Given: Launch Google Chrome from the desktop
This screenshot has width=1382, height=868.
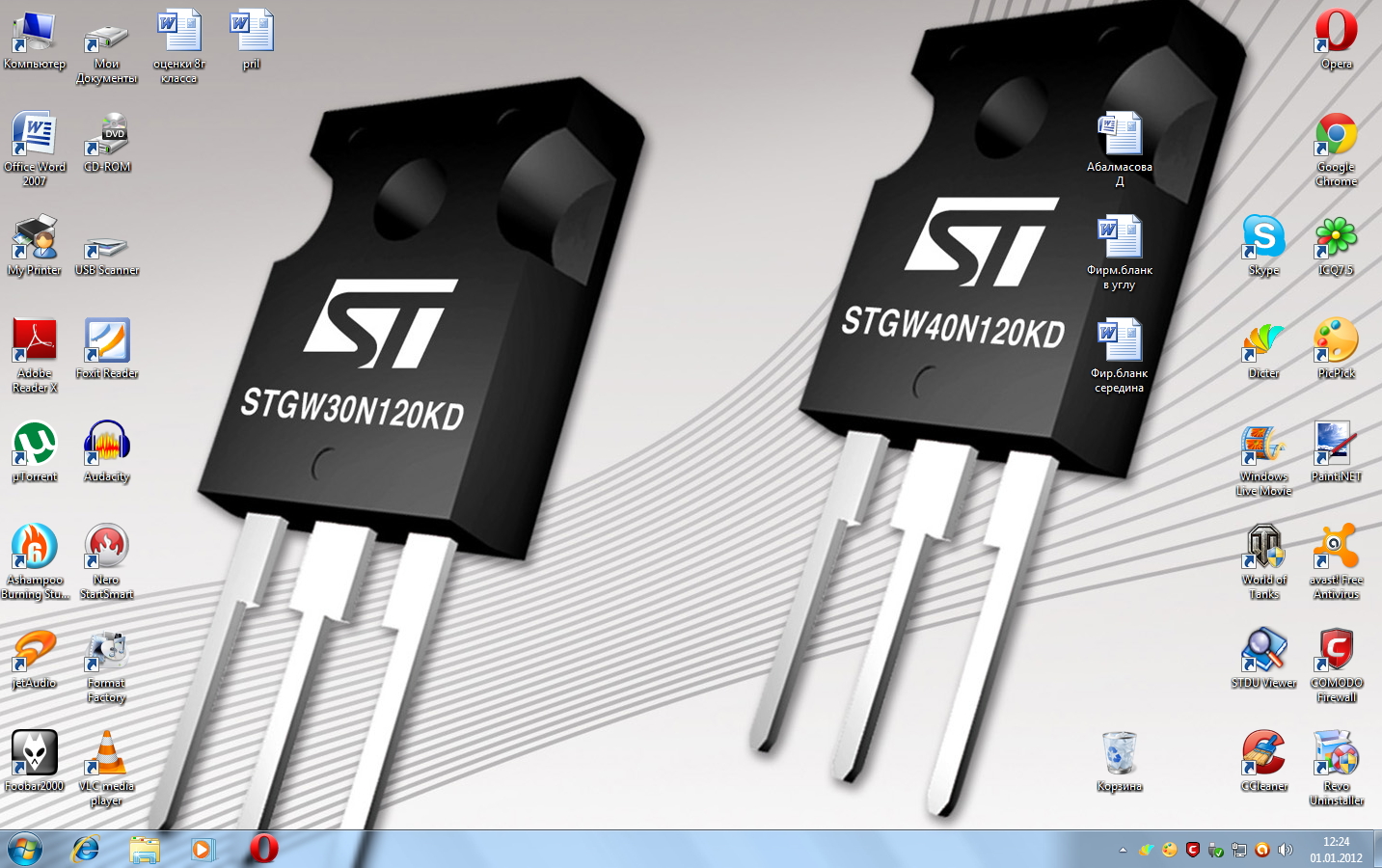Looking at the screenshot, I should (1336, 135).
